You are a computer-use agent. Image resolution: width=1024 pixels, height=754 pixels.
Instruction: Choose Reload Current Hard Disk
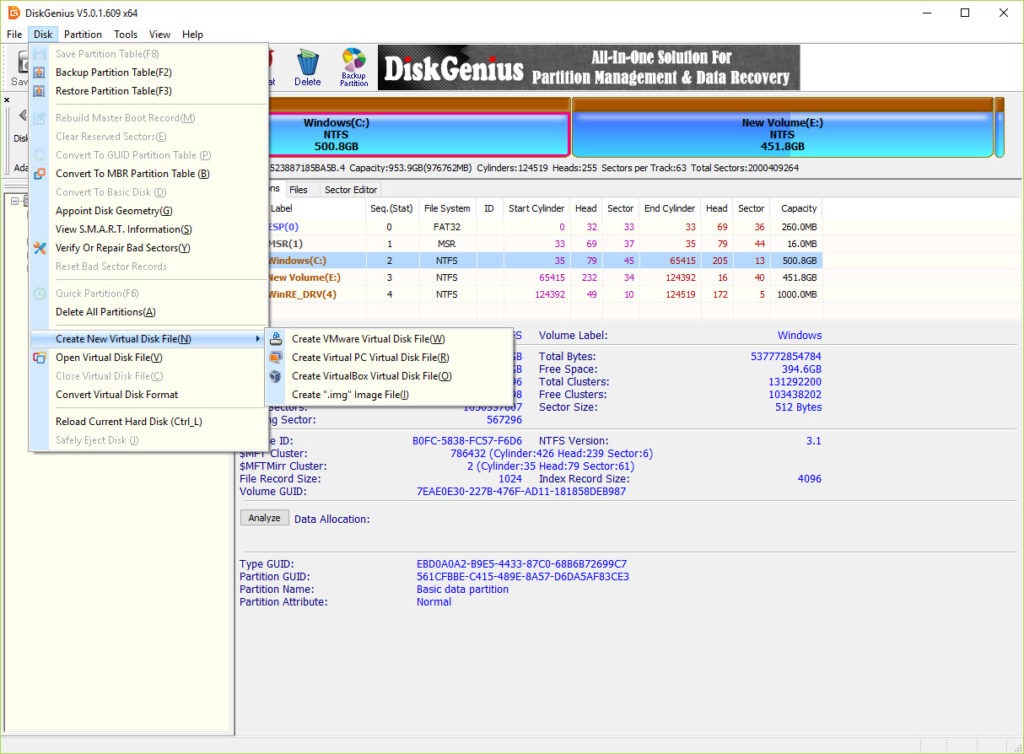[x=149, y=422]
